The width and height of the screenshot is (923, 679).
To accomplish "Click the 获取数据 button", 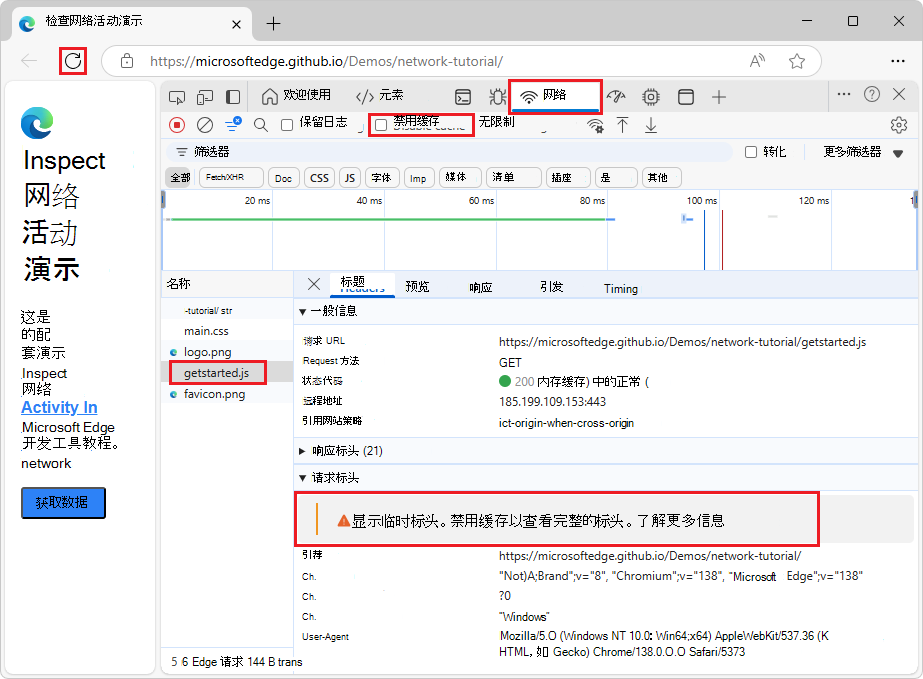I will pos(63,503).
